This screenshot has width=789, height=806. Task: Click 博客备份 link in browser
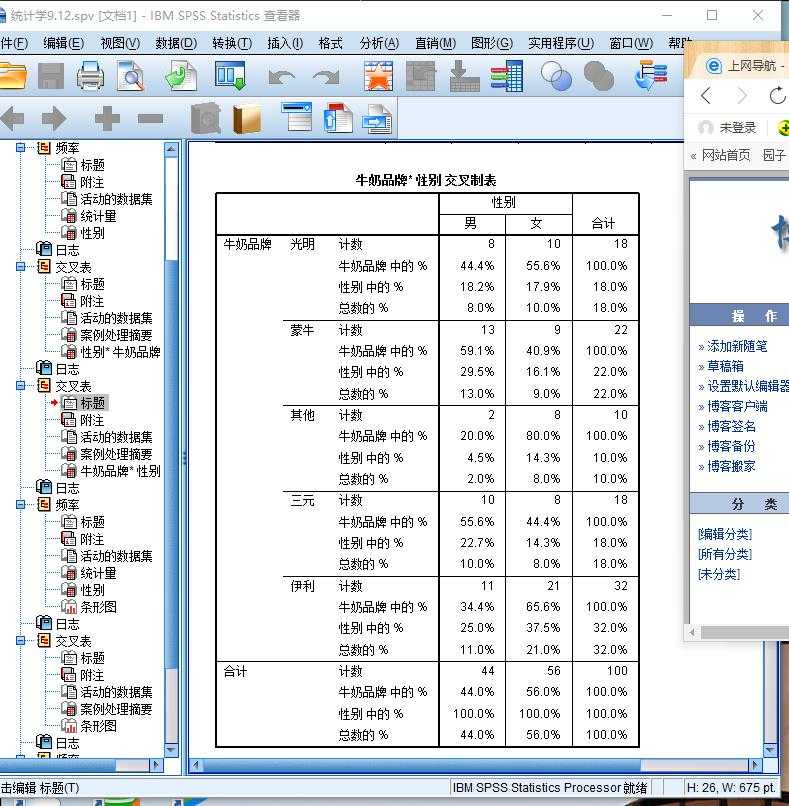(x=731, y=446)
